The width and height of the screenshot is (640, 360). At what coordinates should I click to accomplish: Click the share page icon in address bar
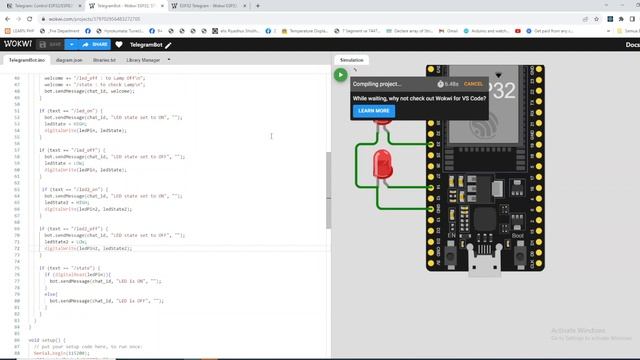coord(585,19)
